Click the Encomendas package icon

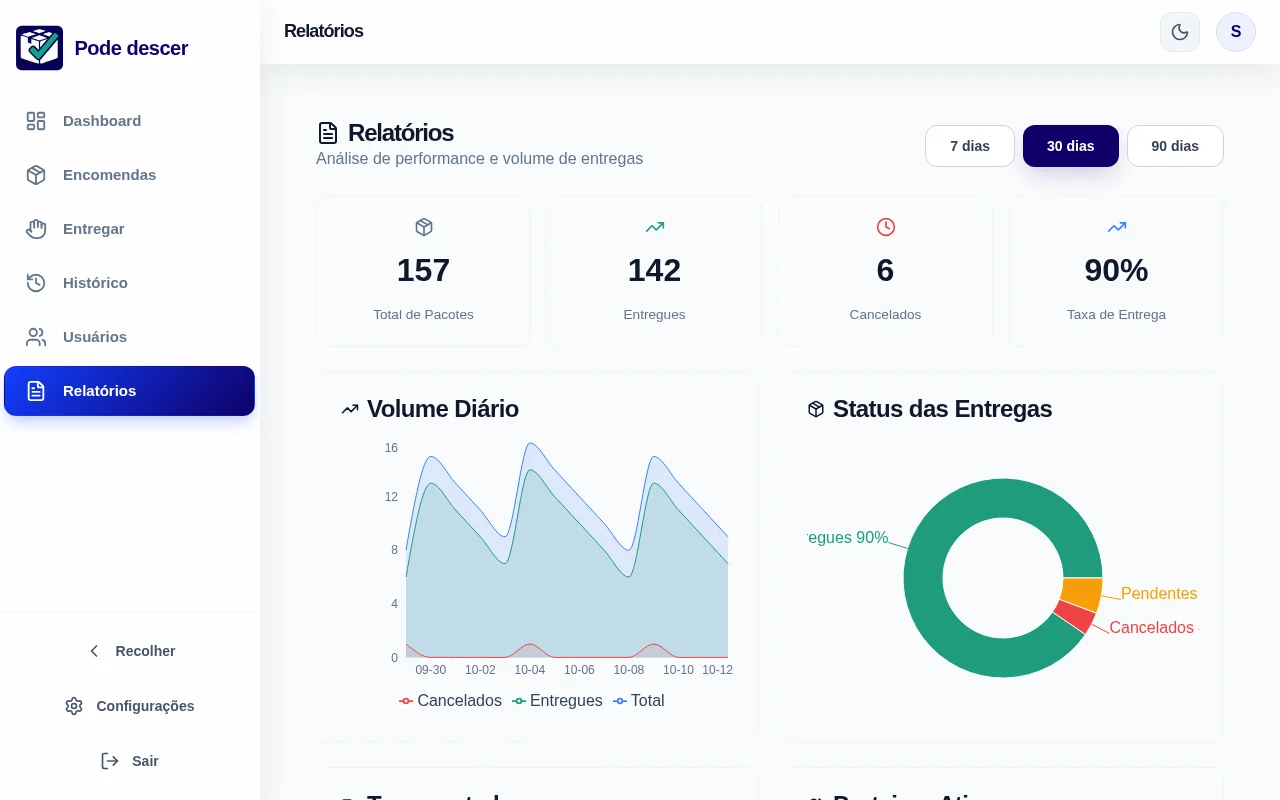tap(36, 175)
